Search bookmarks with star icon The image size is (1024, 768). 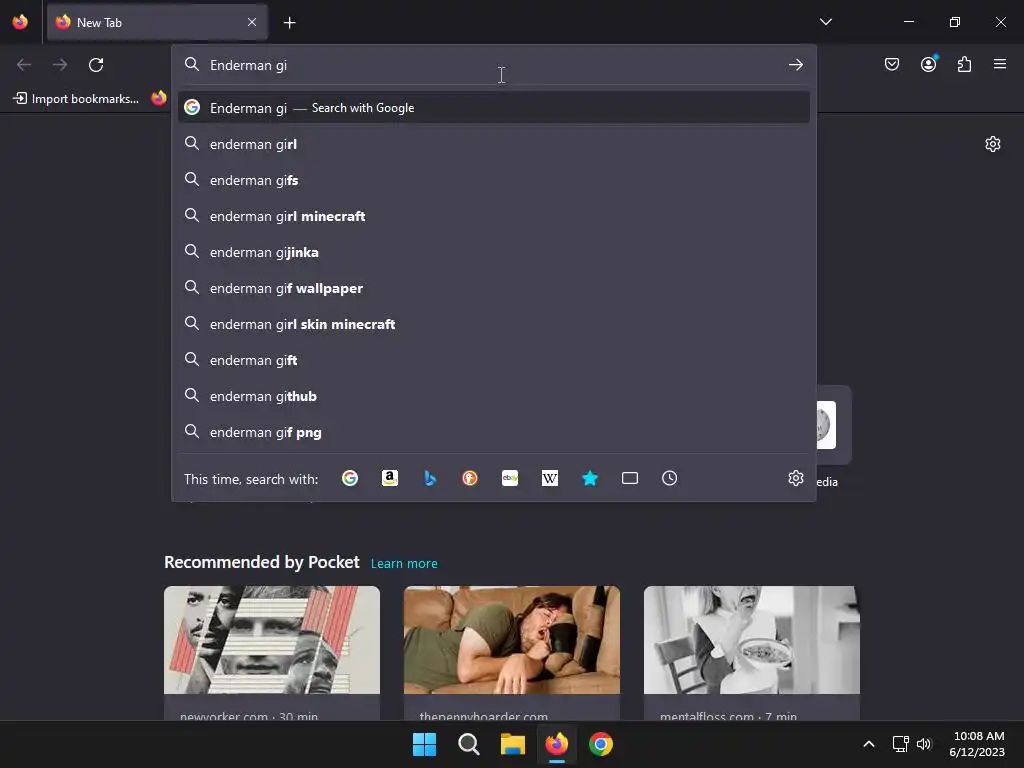pos(590,479)
